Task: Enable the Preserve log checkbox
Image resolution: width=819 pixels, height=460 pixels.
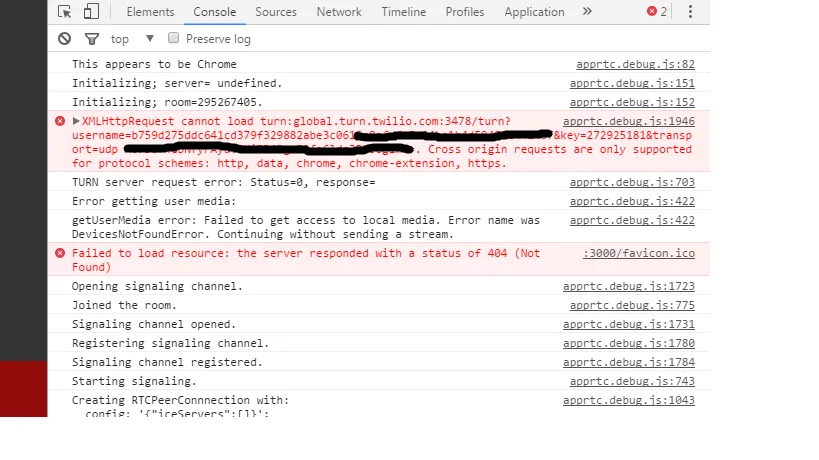Action: [173, 38]
